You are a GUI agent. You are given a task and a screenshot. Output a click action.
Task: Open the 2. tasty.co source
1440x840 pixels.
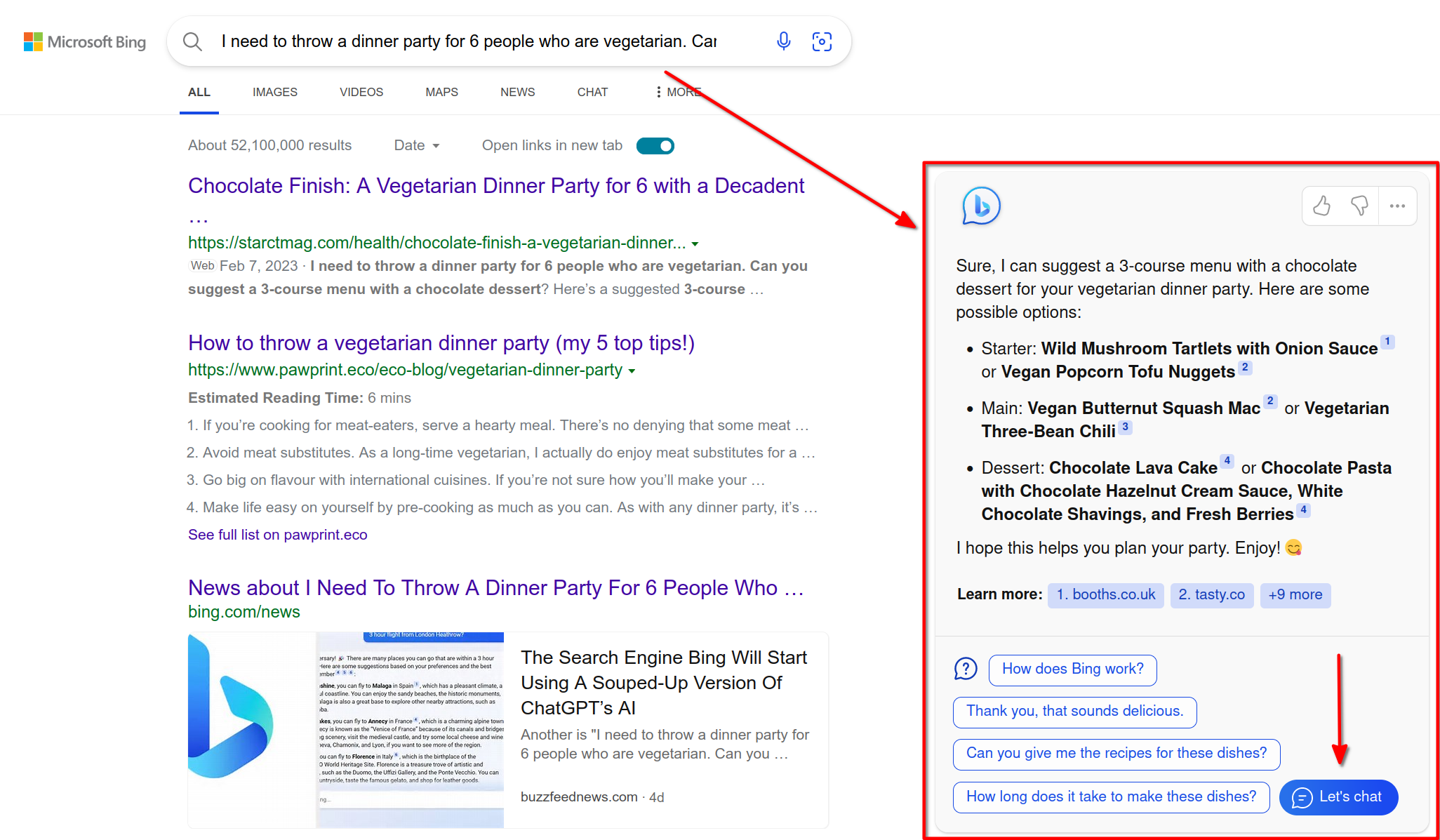point(1212,595)
